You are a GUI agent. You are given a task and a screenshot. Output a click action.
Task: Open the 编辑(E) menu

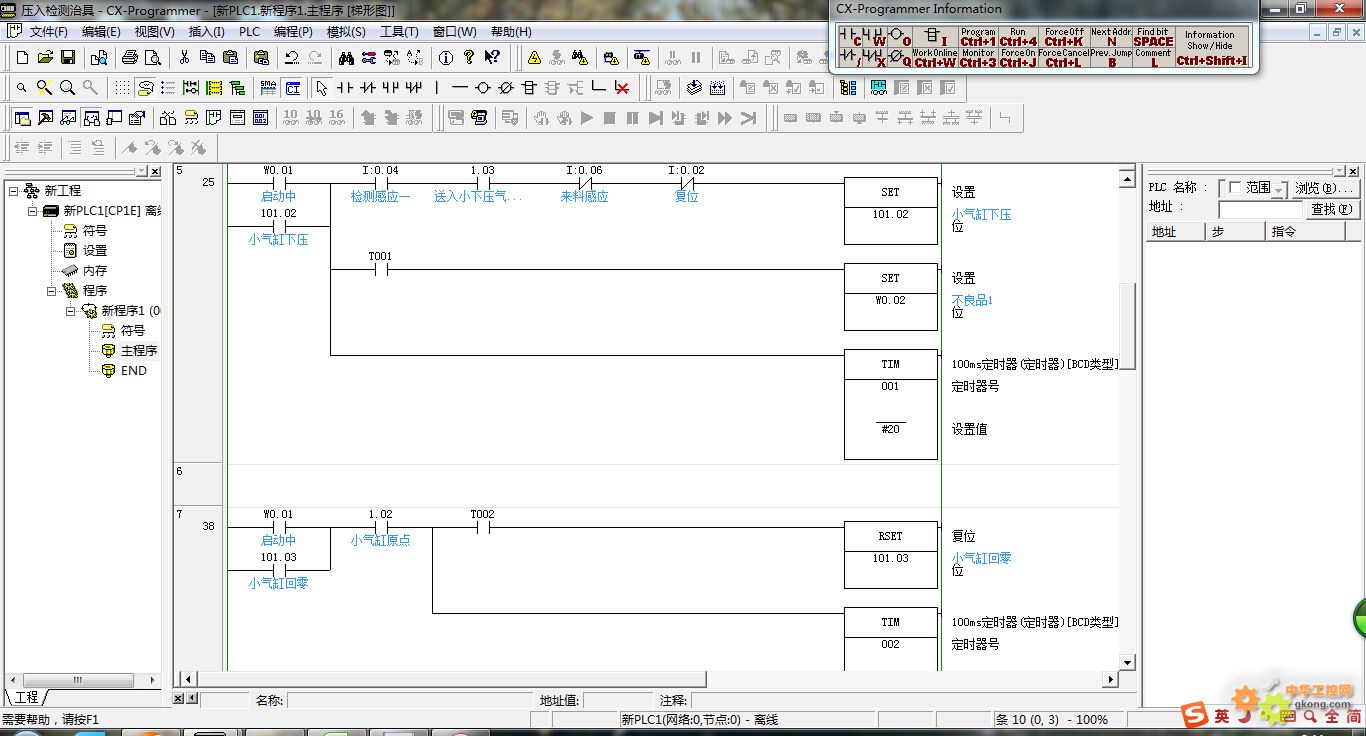click(101, 31)
